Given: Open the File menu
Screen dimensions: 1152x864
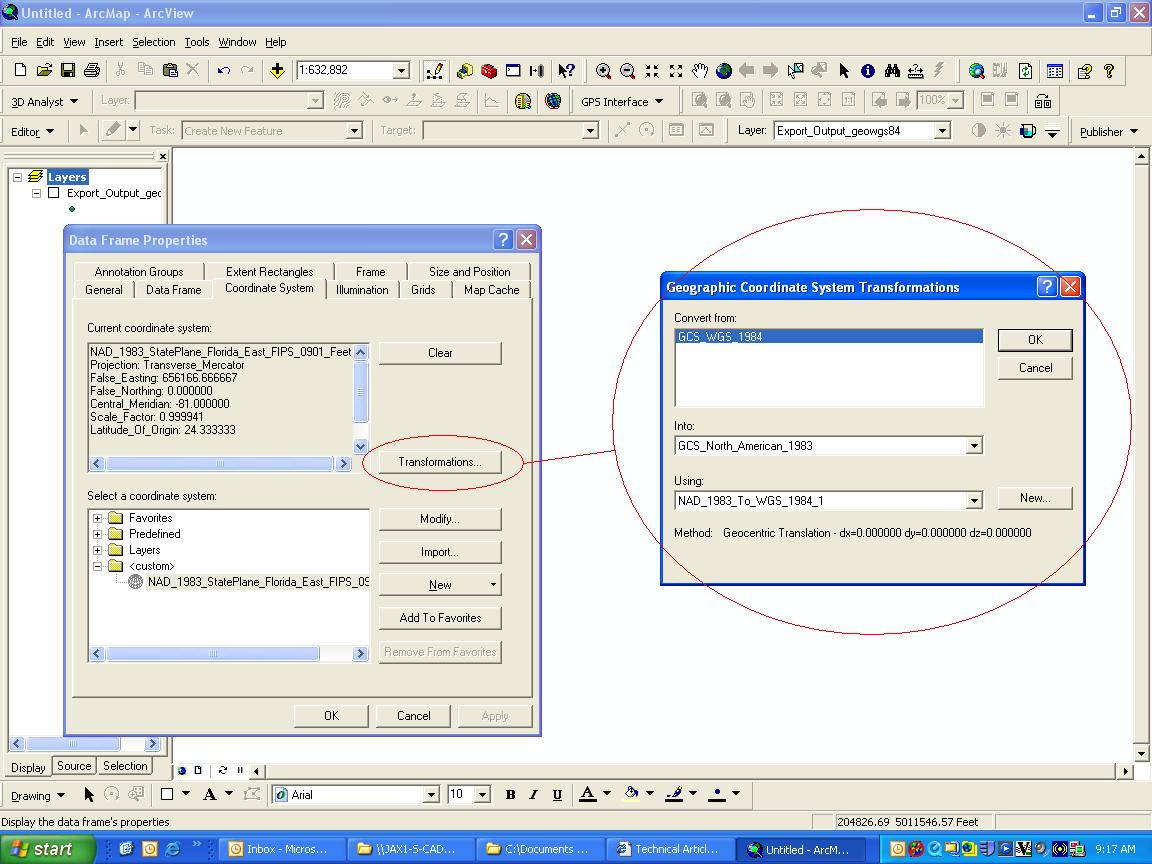Looking at the screenshot, I should tap(19, 42).
